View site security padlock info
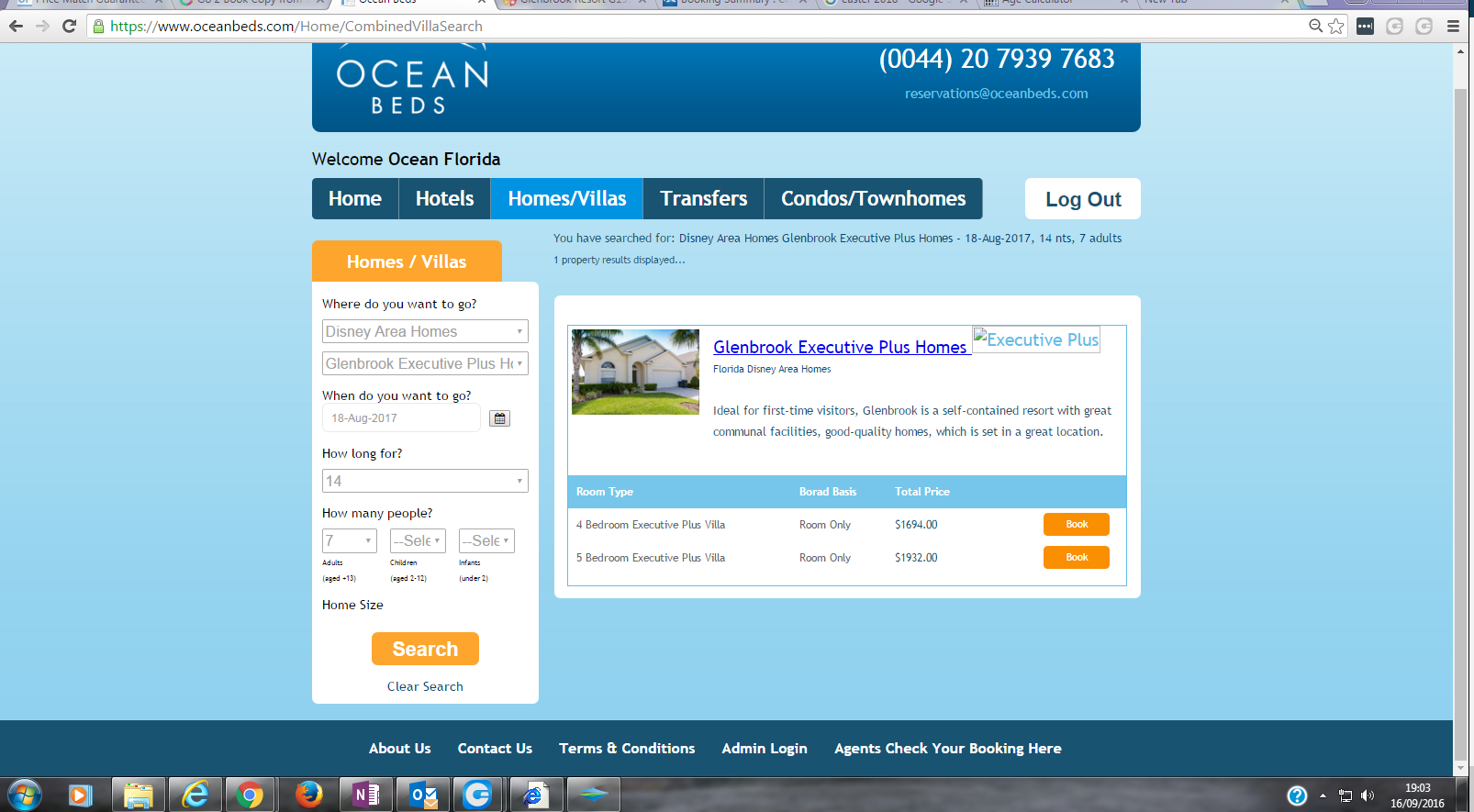The image size is (1474, 812). pyautogui.click(x=98, y=27)
